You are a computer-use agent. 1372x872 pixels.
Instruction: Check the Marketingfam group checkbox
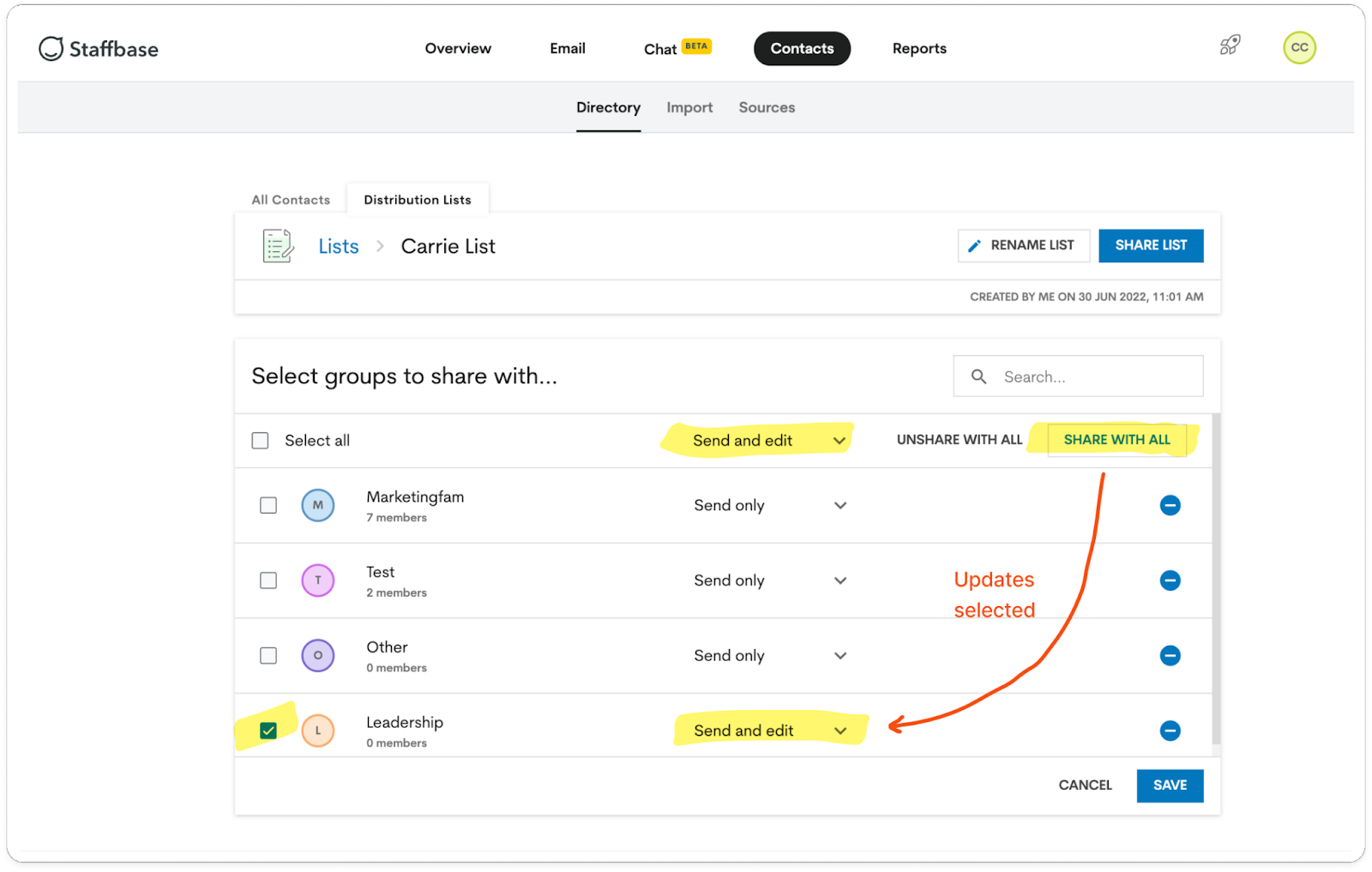point(268,505)
